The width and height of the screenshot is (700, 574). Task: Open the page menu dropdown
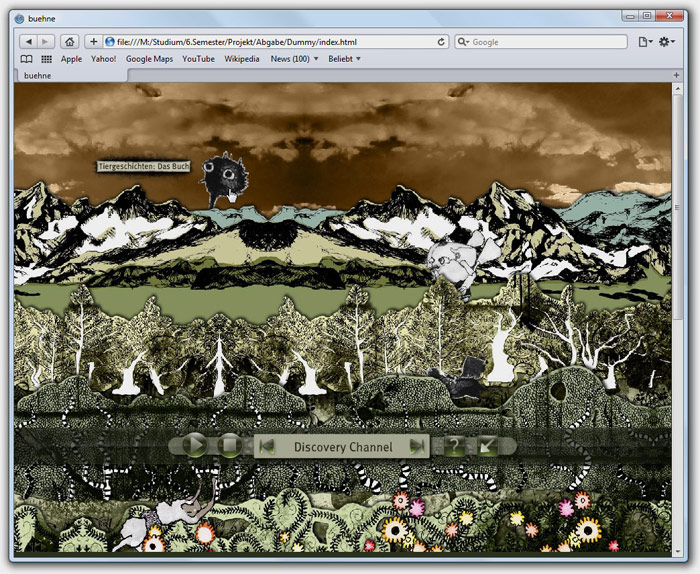[x=645, y=42]
